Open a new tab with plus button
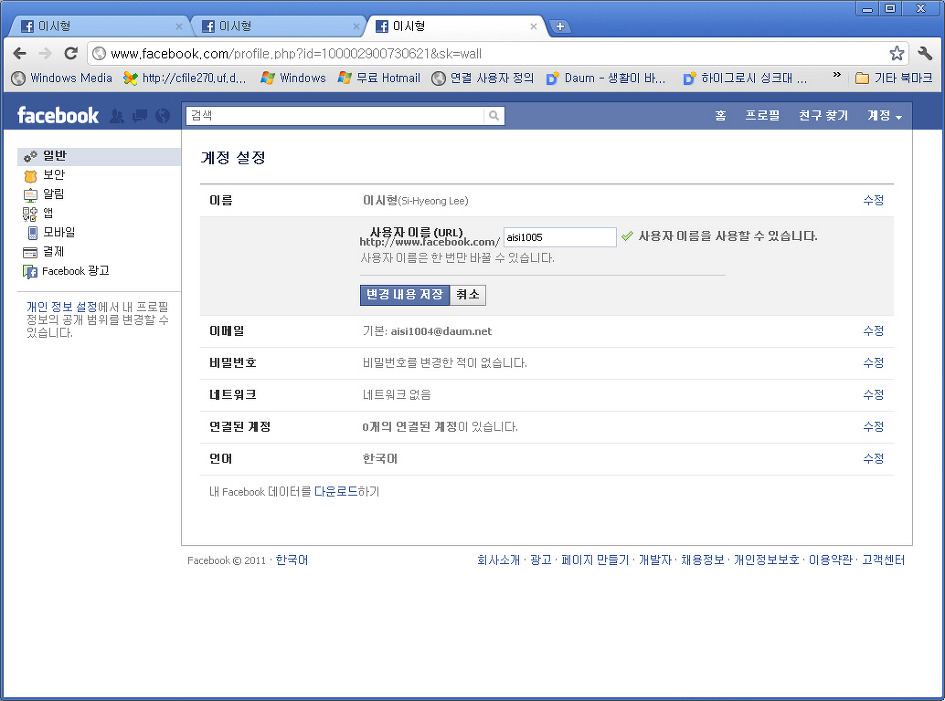This screenshot has width=945, height=701. tap(560, 27)
